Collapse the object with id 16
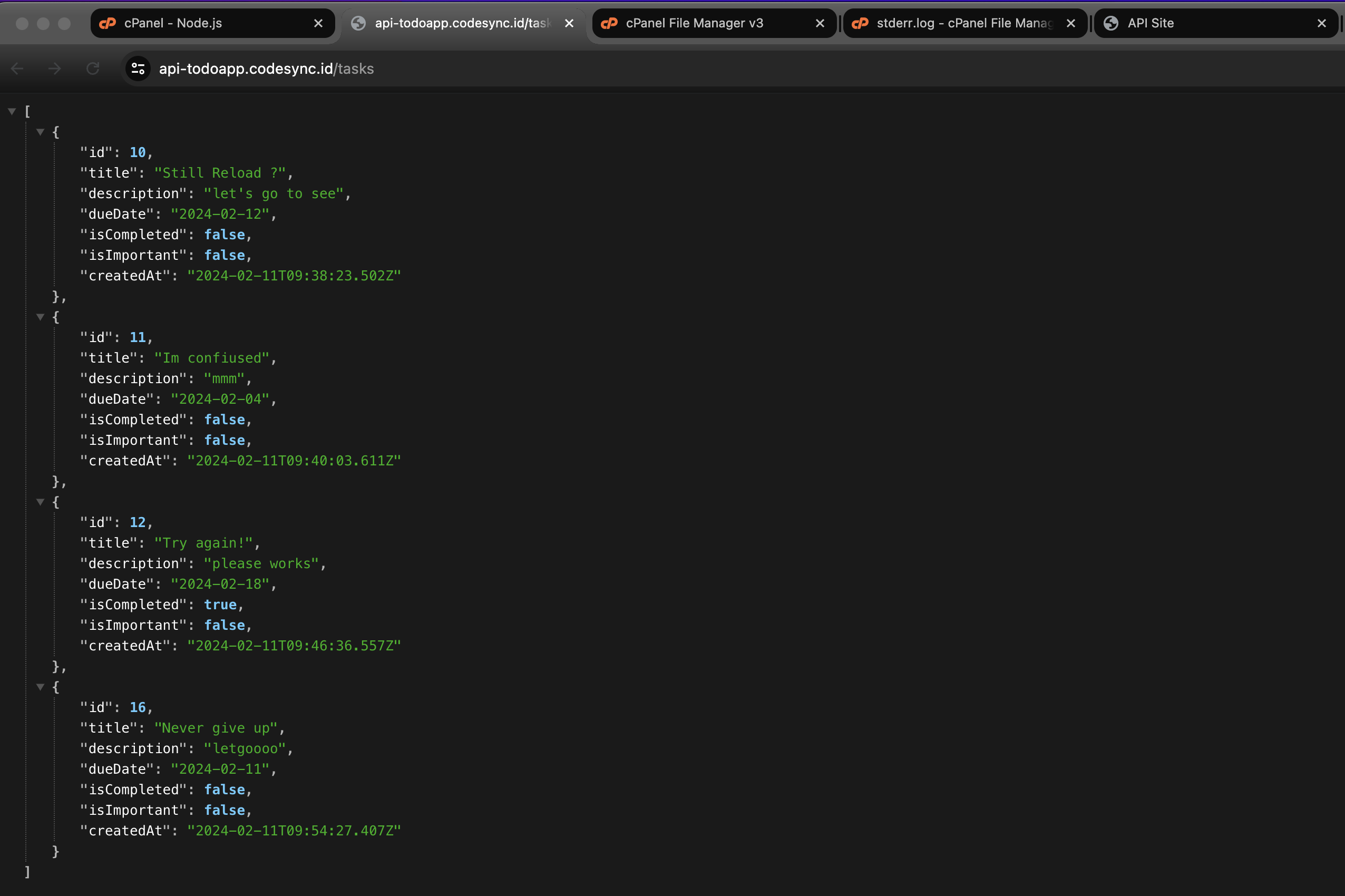The height and width of the screenshot is (896, 1345). pyautogui.click(x=40, y=687)
